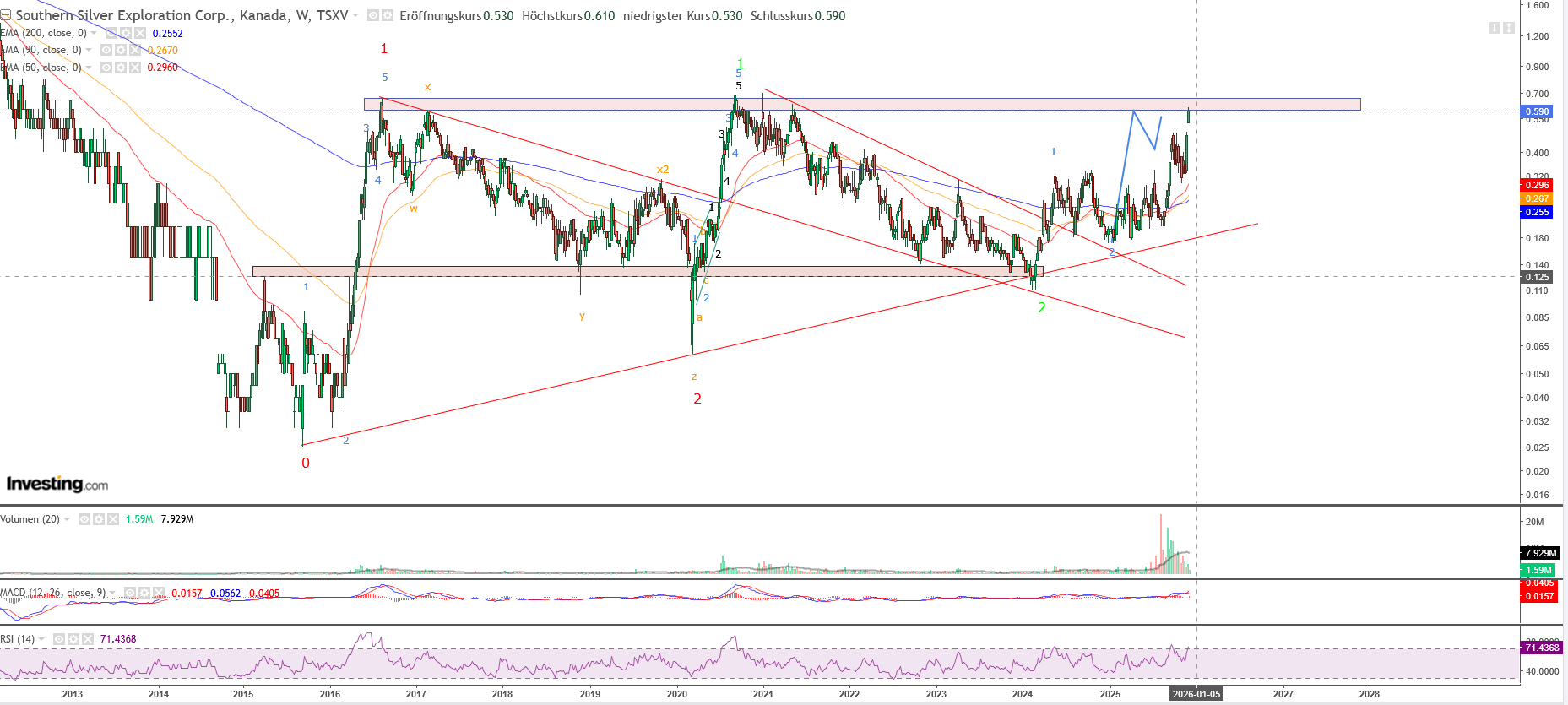Click the maximize pane double-arrow icon

(x=1508, y=29)
